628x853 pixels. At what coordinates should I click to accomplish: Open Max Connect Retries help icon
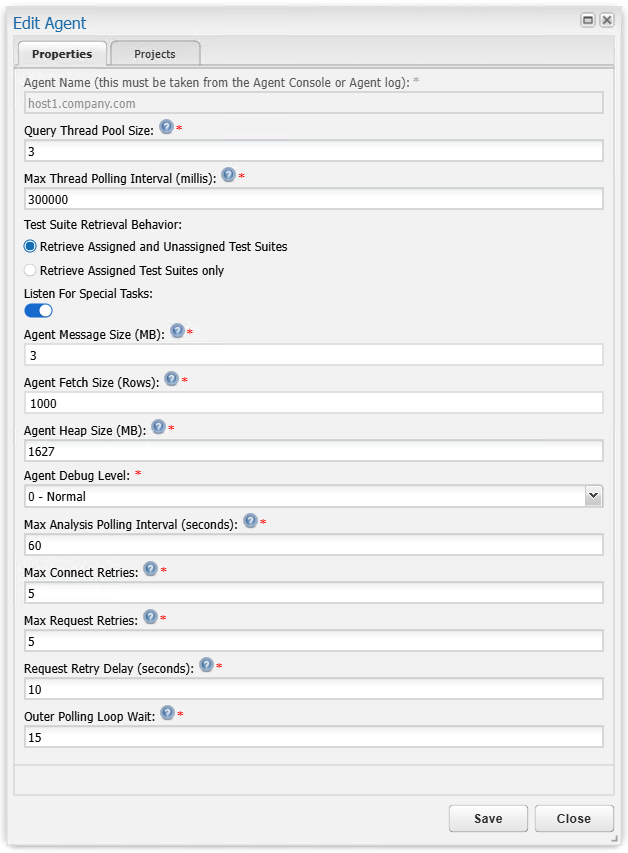pos(151,569)
